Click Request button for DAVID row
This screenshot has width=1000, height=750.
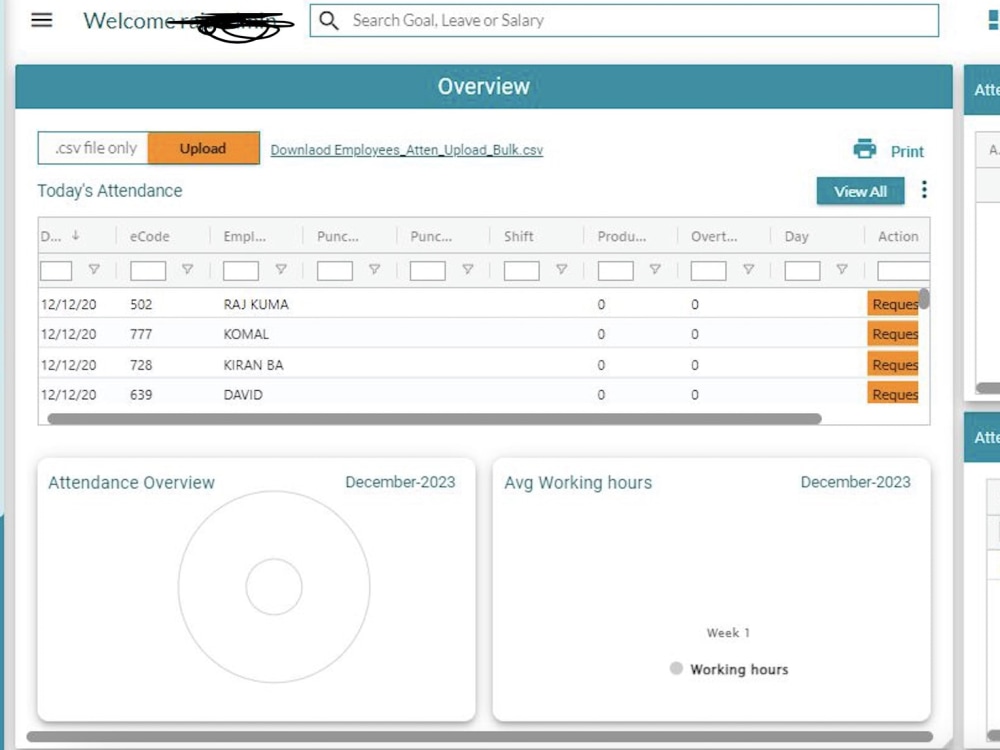click(893, 393)
